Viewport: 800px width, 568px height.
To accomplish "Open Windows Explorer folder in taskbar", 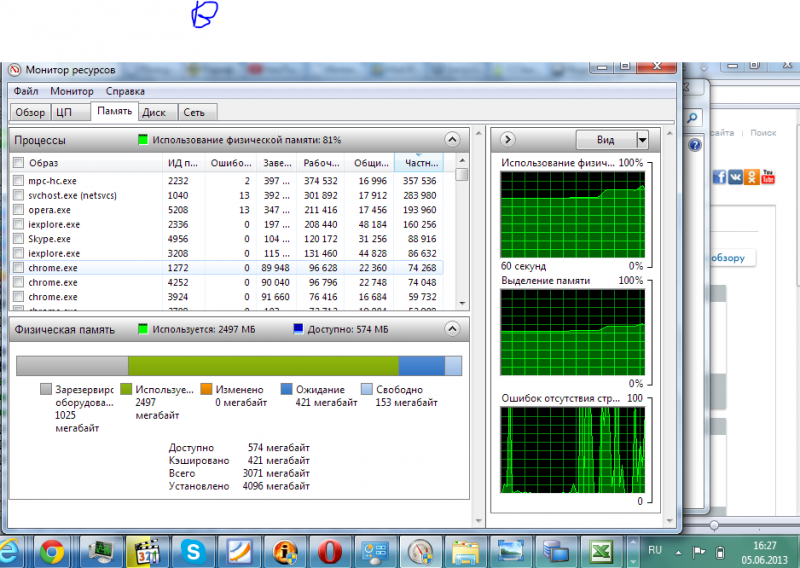I will tap(466, 552).
